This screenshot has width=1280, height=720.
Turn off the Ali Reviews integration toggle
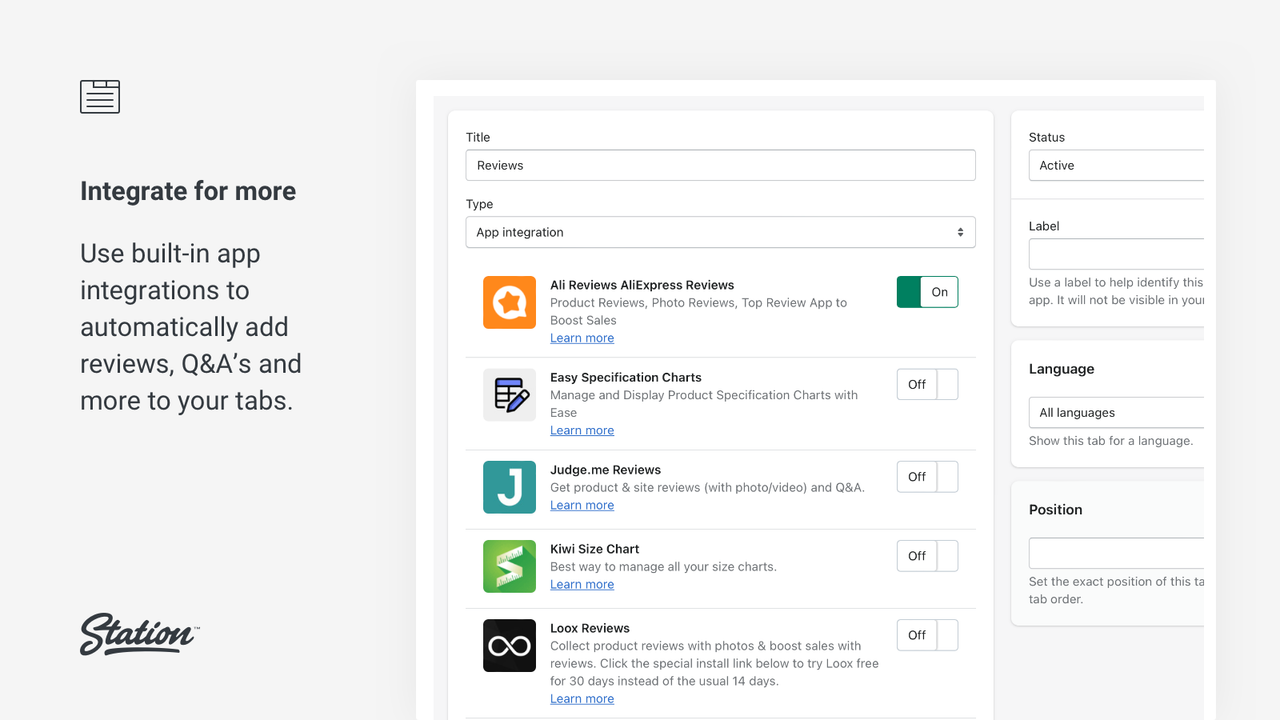[926, 292]
